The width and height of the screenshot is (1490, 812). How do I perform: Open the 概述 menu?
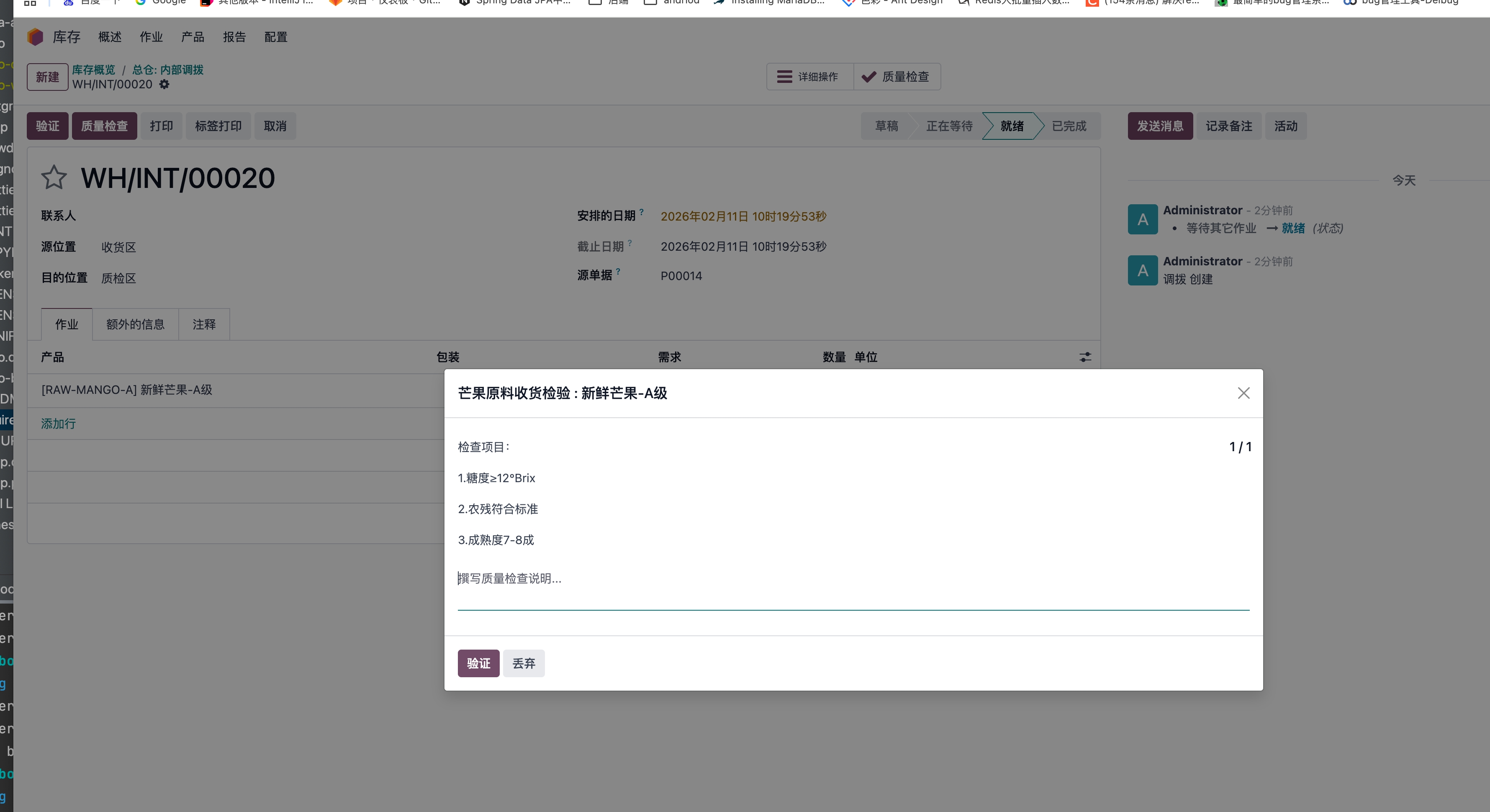(x=110, y=37)
